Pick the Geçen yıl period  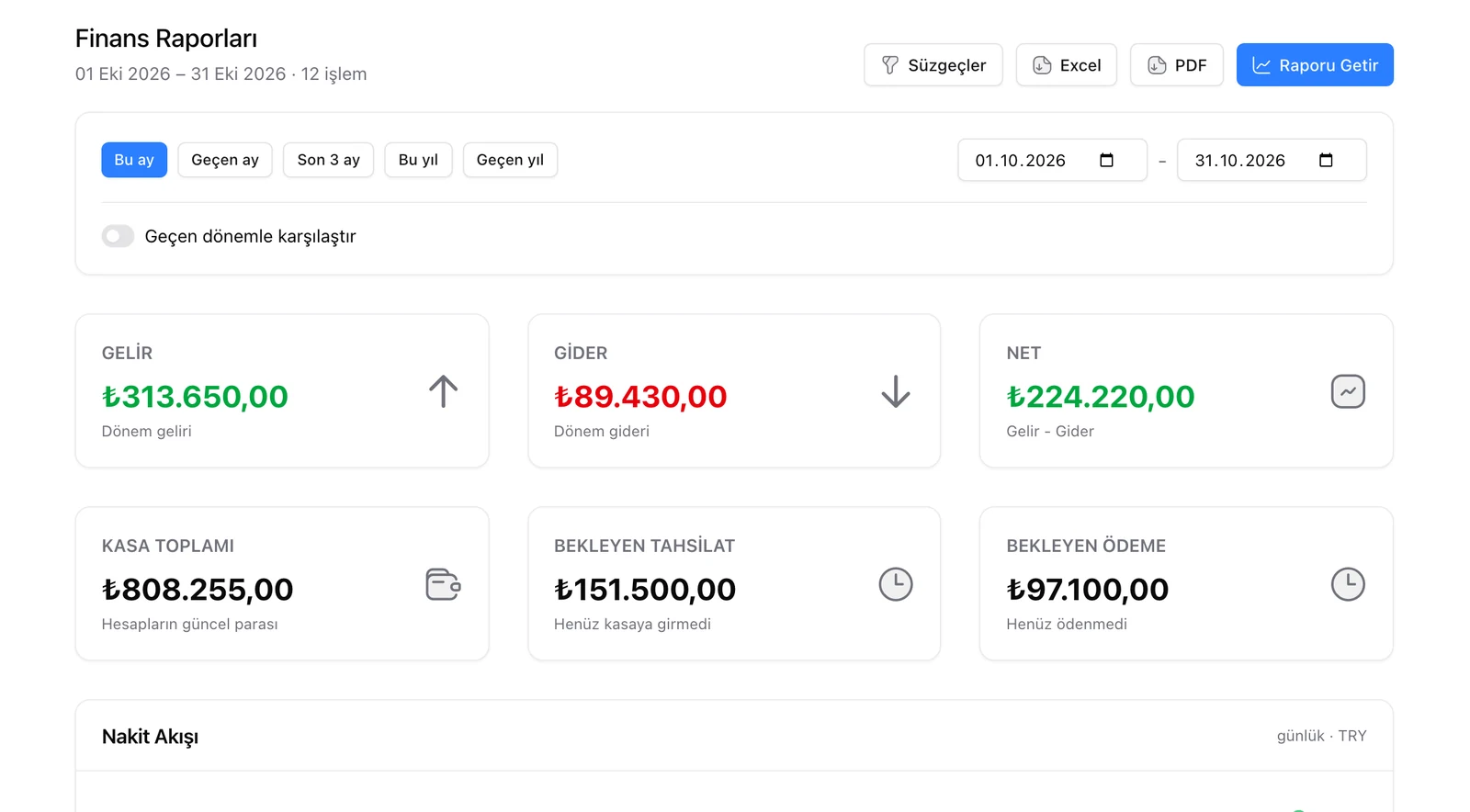[510, 160]
